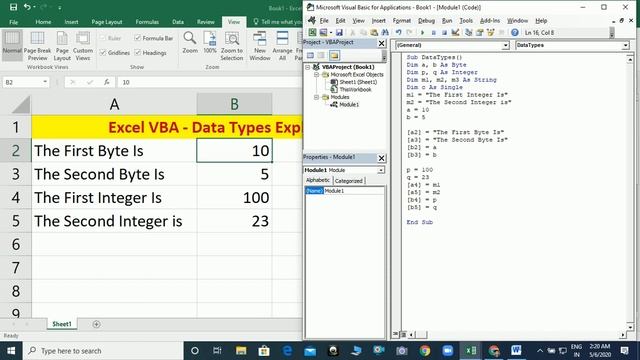Click the Find binoculars icon in VBA toolbar
This screenshot has width=640, height=360.
click(x=385, y=33)
